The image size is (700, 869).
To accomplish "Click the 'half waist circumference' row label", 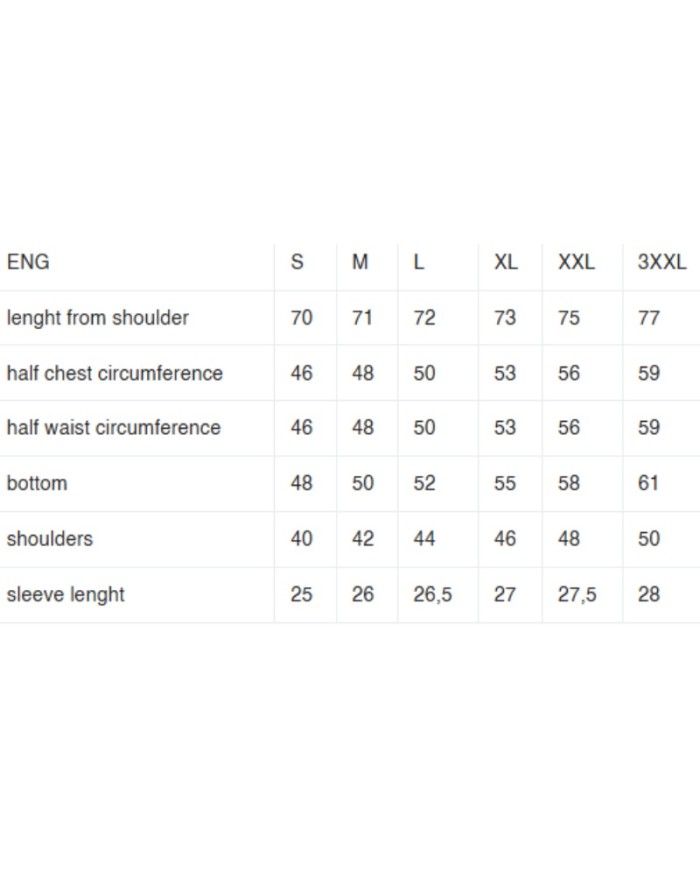I will click(x=113, y=428).
